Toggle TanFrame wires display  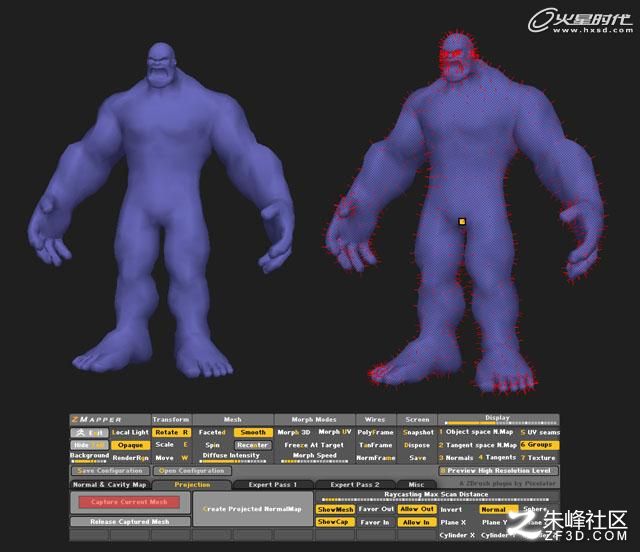[x=376, y=445]
